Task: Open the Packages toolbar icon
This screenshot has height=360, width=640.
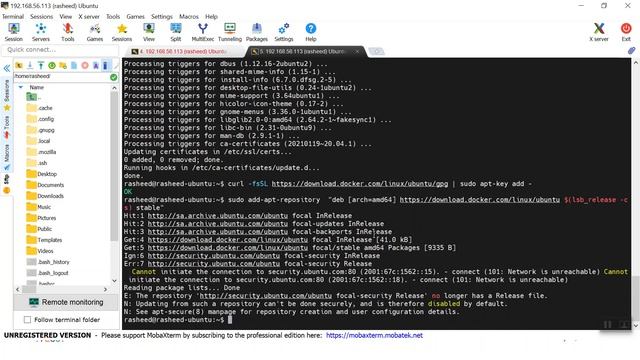Action: point(257,32)
